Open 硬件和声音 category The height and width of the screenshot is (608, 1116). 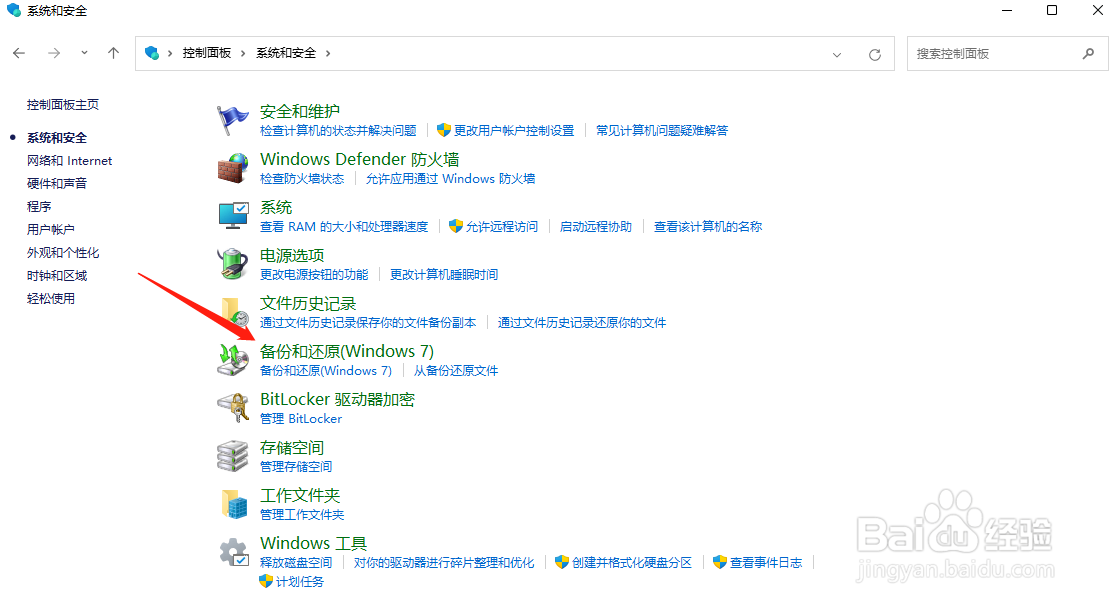[x=57, y=184]
